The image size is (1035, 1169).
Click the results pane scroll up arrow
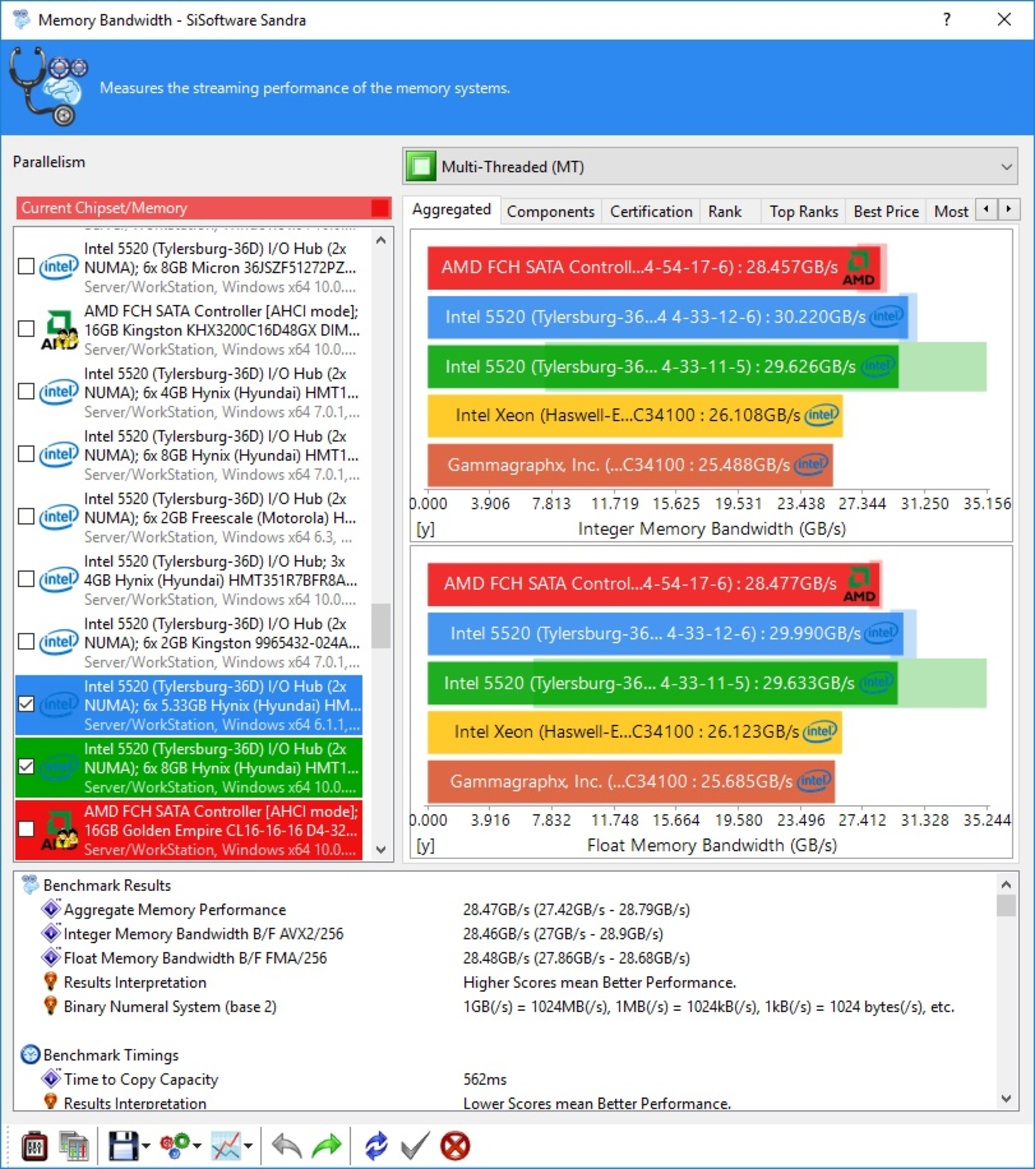pyautogui.click(x=1006, y=884)
